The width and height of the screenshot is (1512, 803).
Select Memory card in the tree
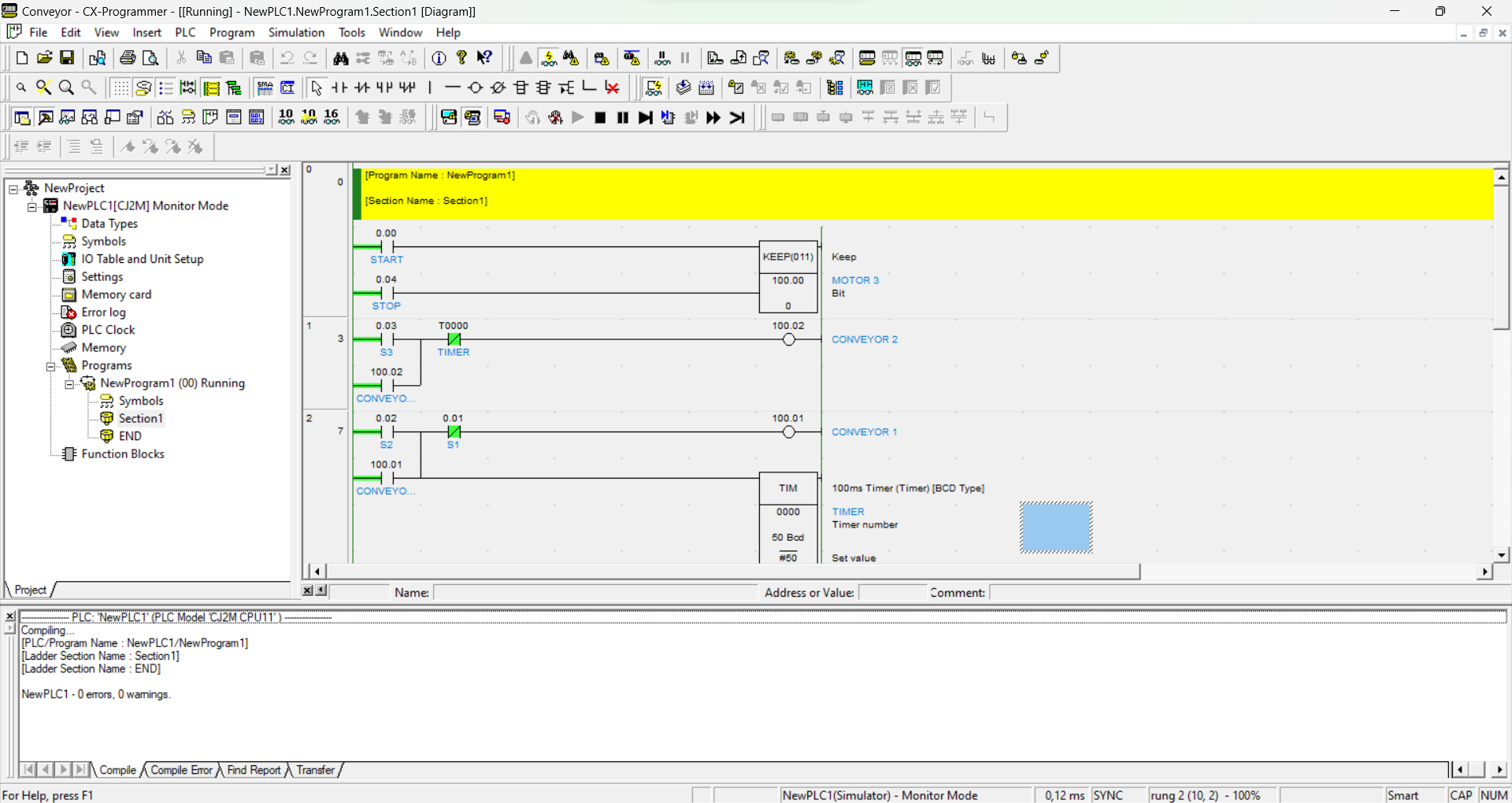[x=117, y=294]
